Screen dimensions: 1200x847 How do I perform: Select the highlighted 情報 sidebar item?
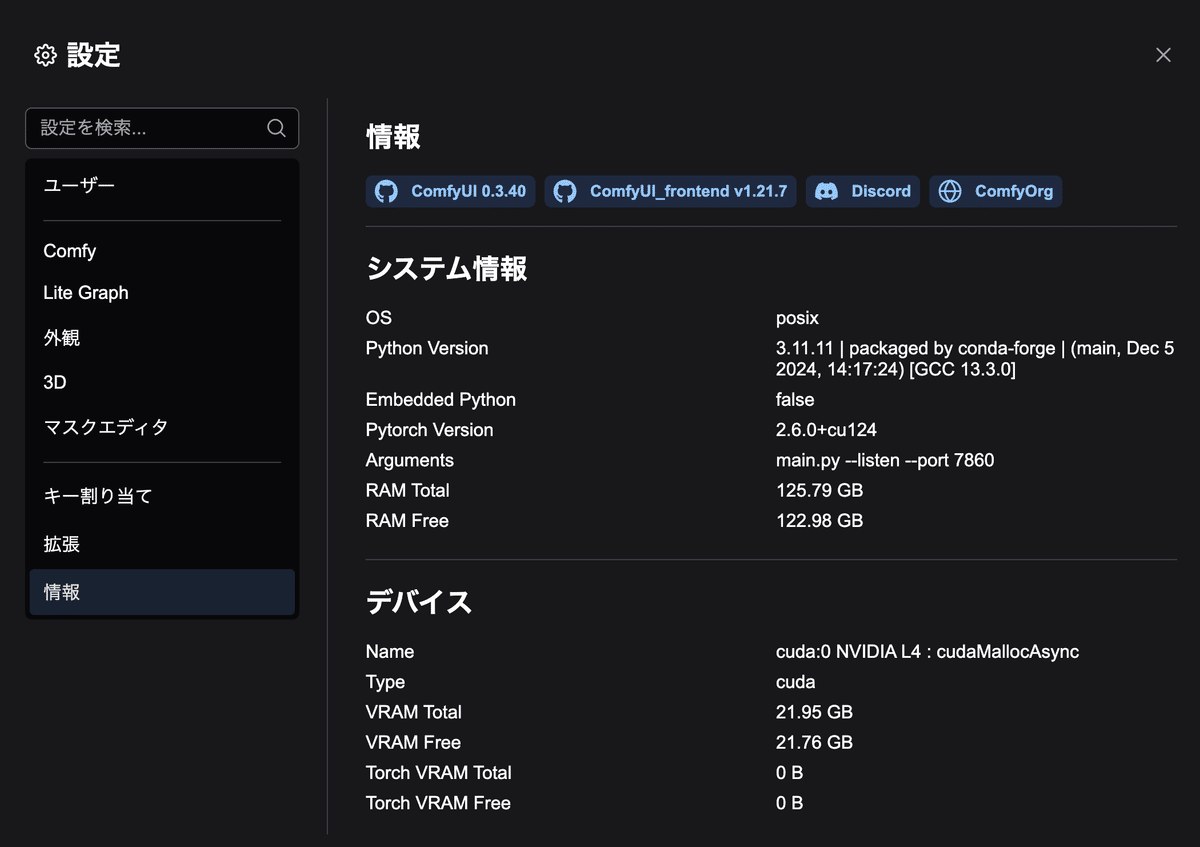162,592
